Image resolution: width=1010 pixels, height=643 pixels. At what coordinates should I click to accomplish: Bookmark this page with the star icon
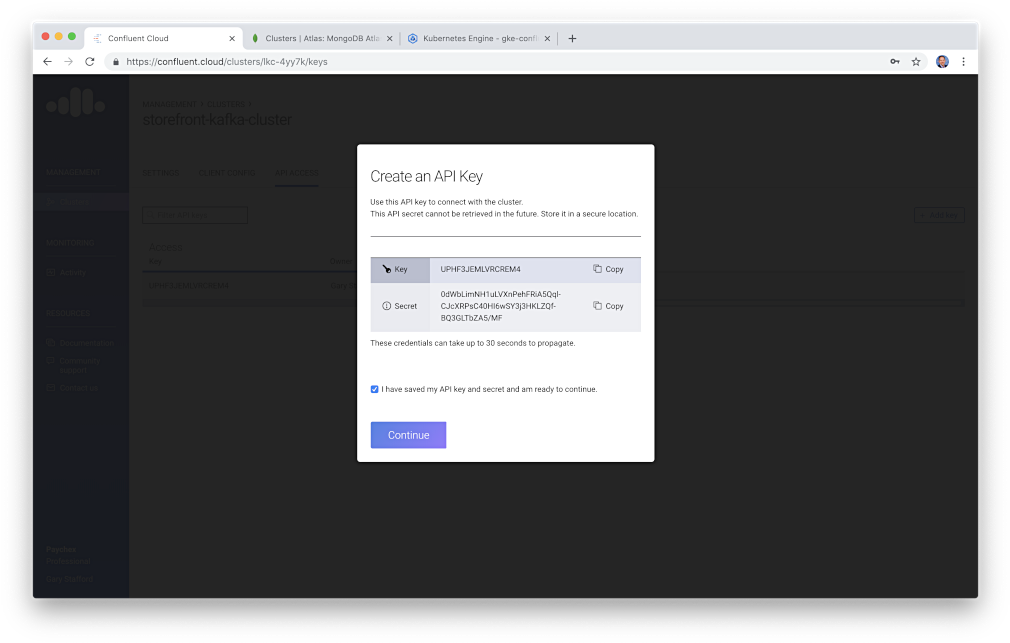[x=916, y=61]
